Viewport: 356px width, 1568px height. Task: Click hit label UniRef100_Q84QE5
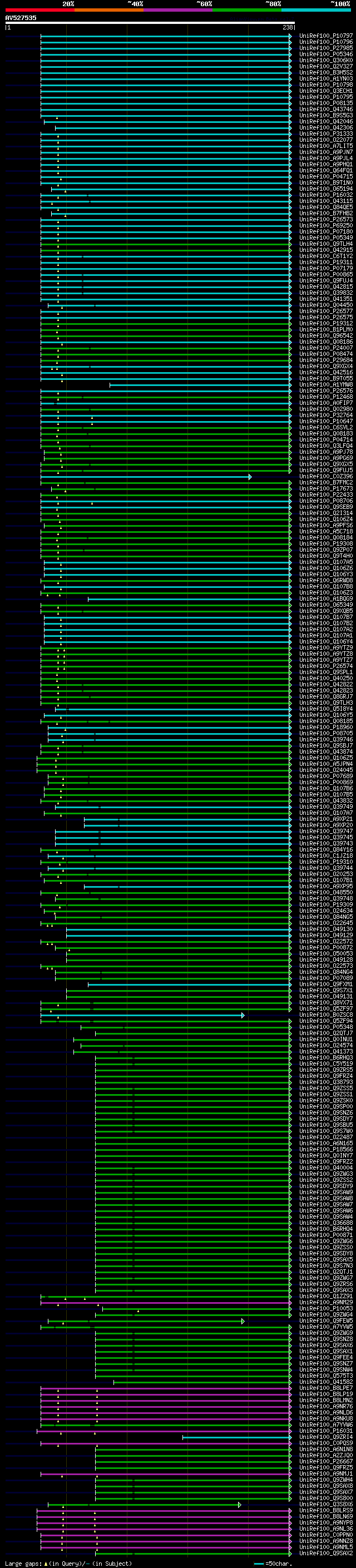326,207
